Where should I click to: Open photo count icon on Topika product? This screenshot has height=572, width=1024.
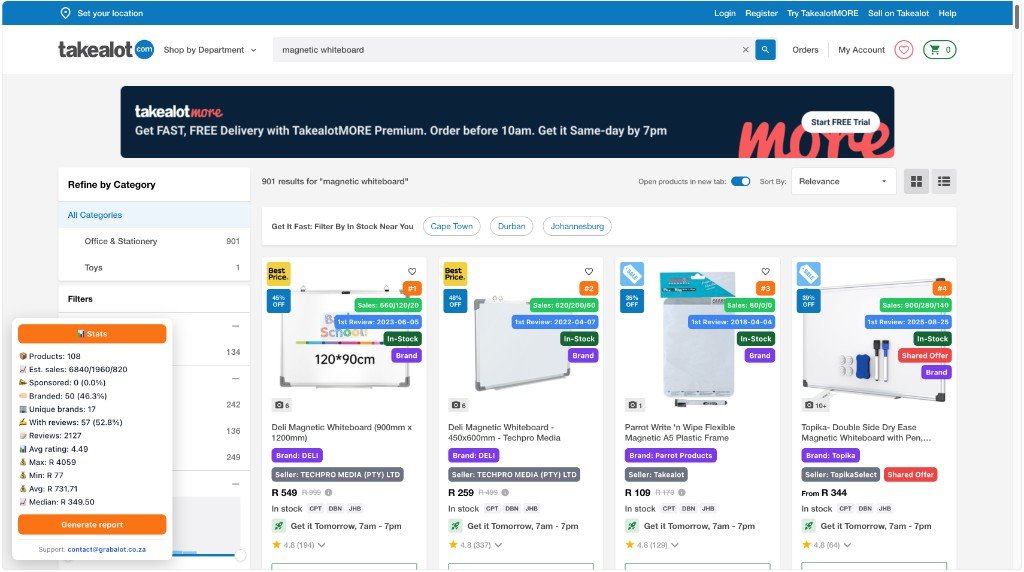[x=816, y=405]
